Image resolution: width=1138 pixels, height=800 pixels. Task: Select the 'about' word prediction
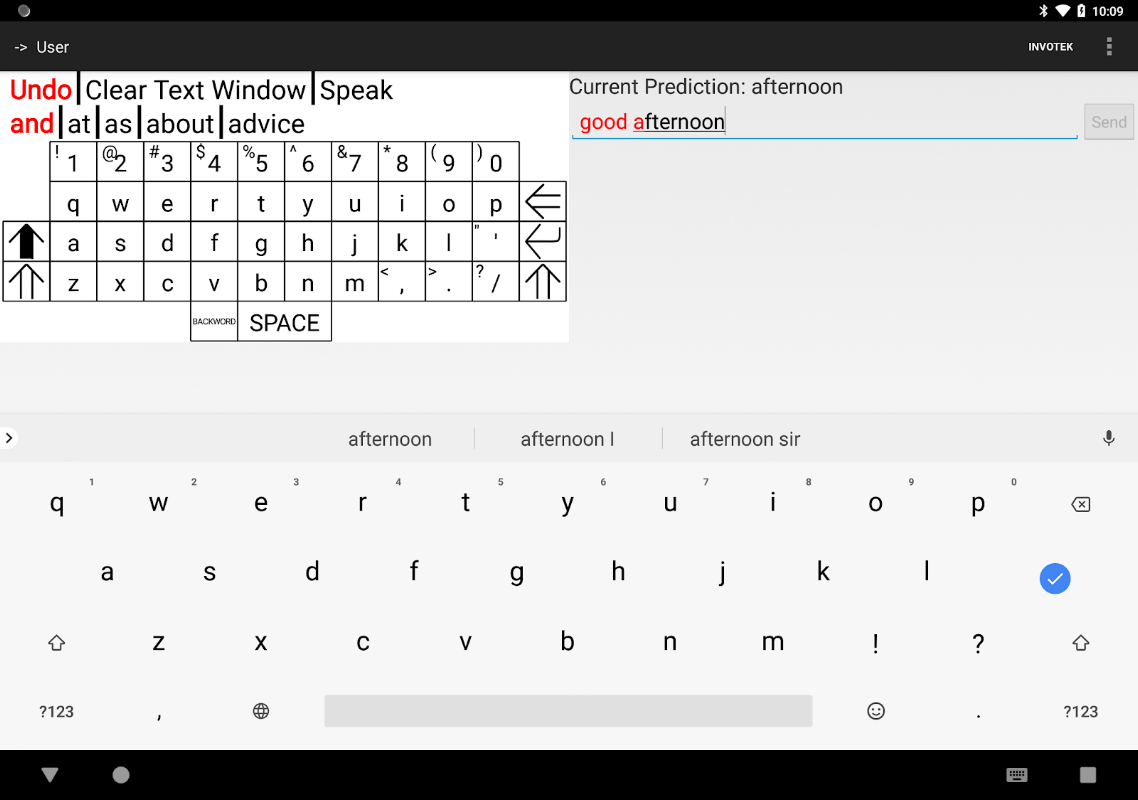click(180, 123)
